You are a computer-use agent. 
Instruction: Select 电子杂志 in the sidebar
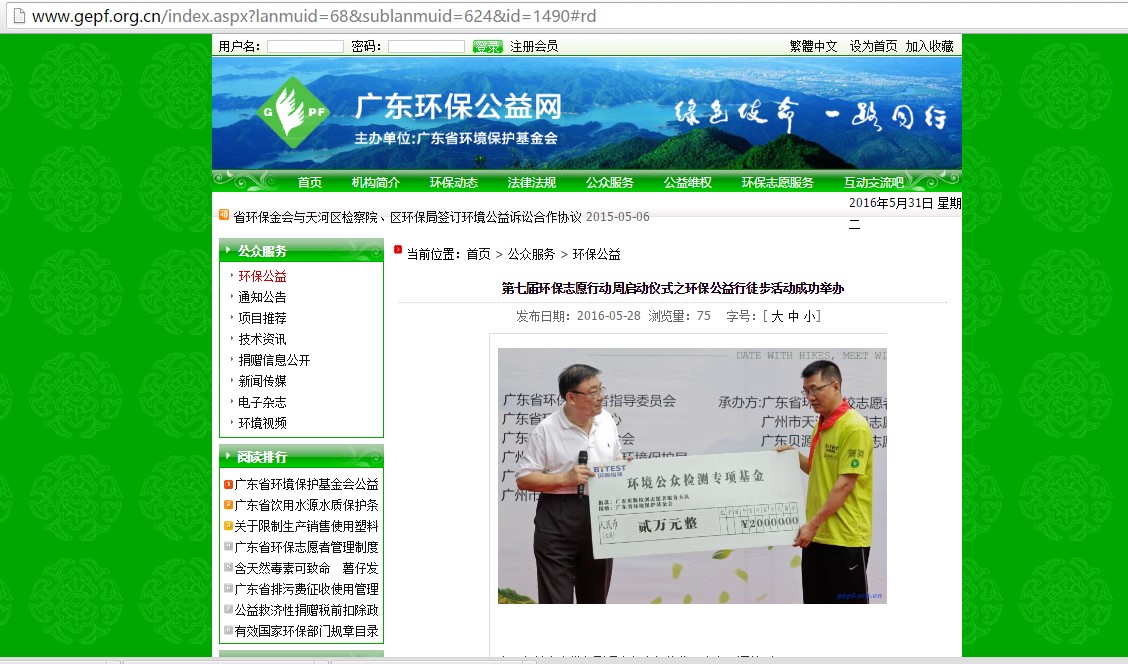(263, 402)
